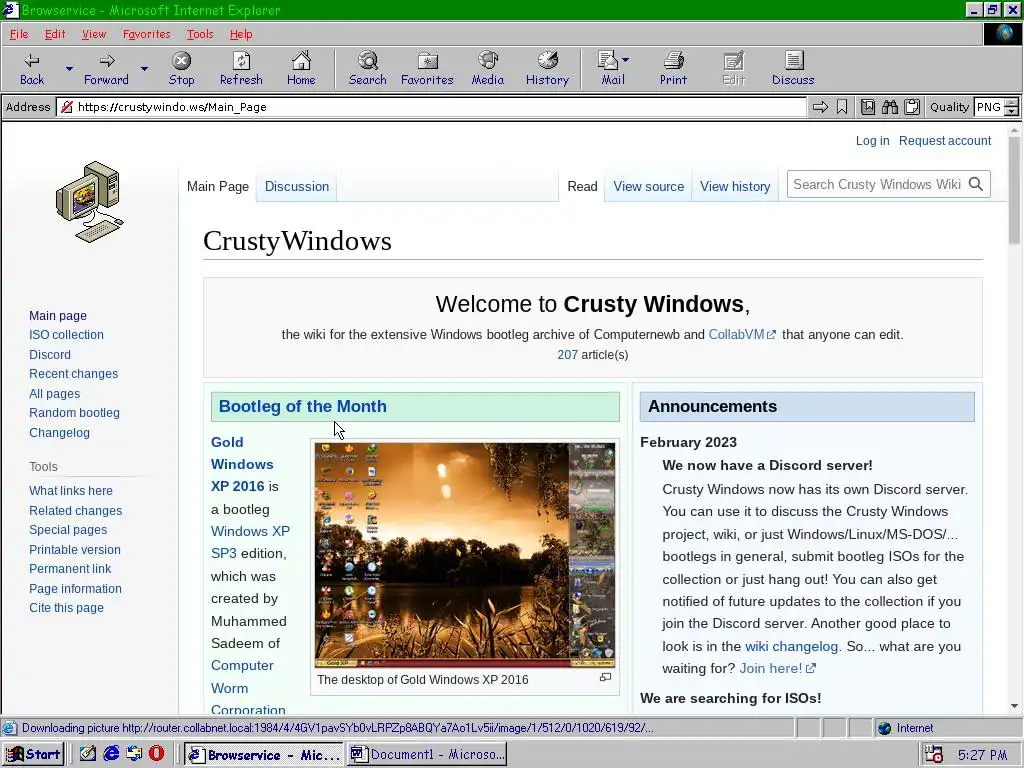Open the Changelog sidebar link
This screenshot has width=1024, height=768.
(59, 432)
